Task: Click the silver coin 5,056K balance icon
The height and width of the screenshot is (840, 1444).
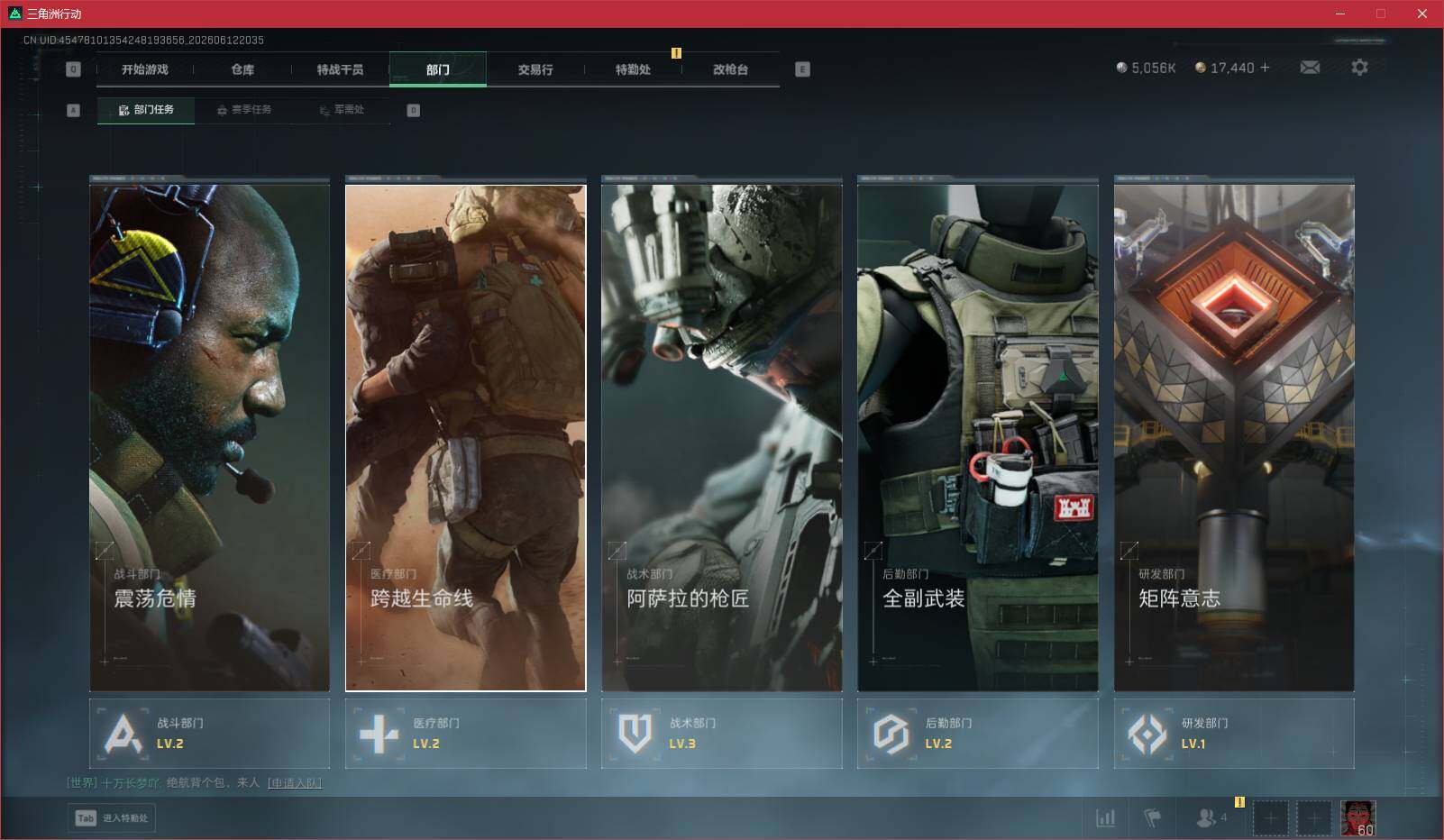Action: [1121, 68]
